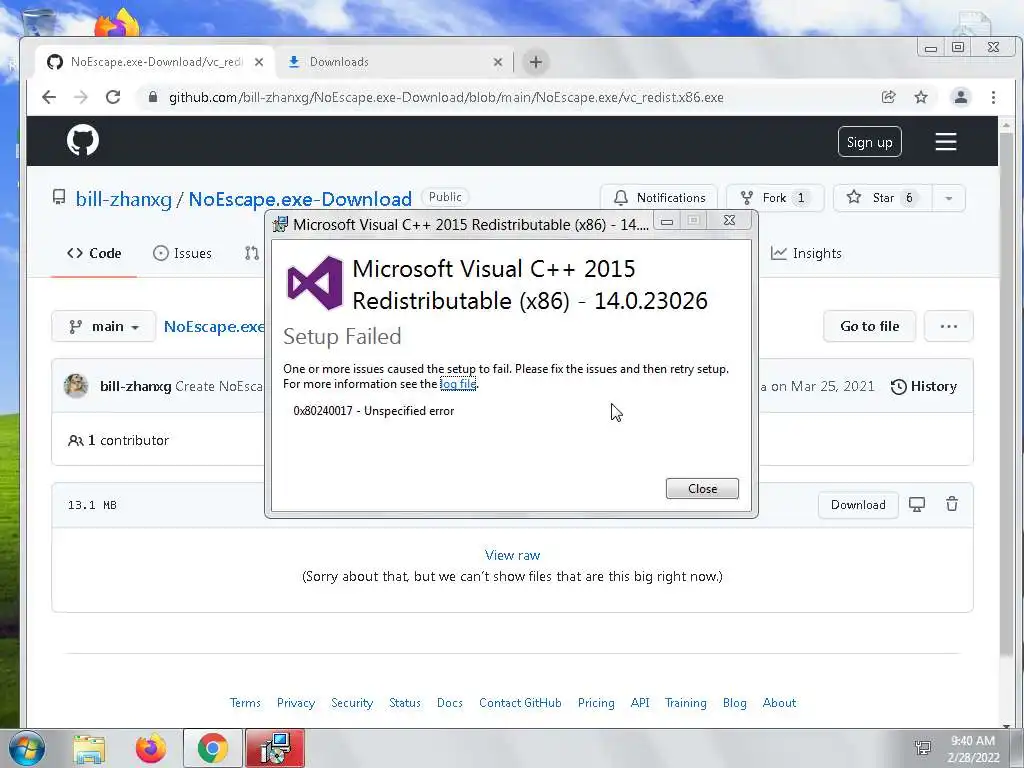The height and width of the screenshot is (768, 1024).
Task: Open the three-dot file options menu
Action: coord(949,326)
